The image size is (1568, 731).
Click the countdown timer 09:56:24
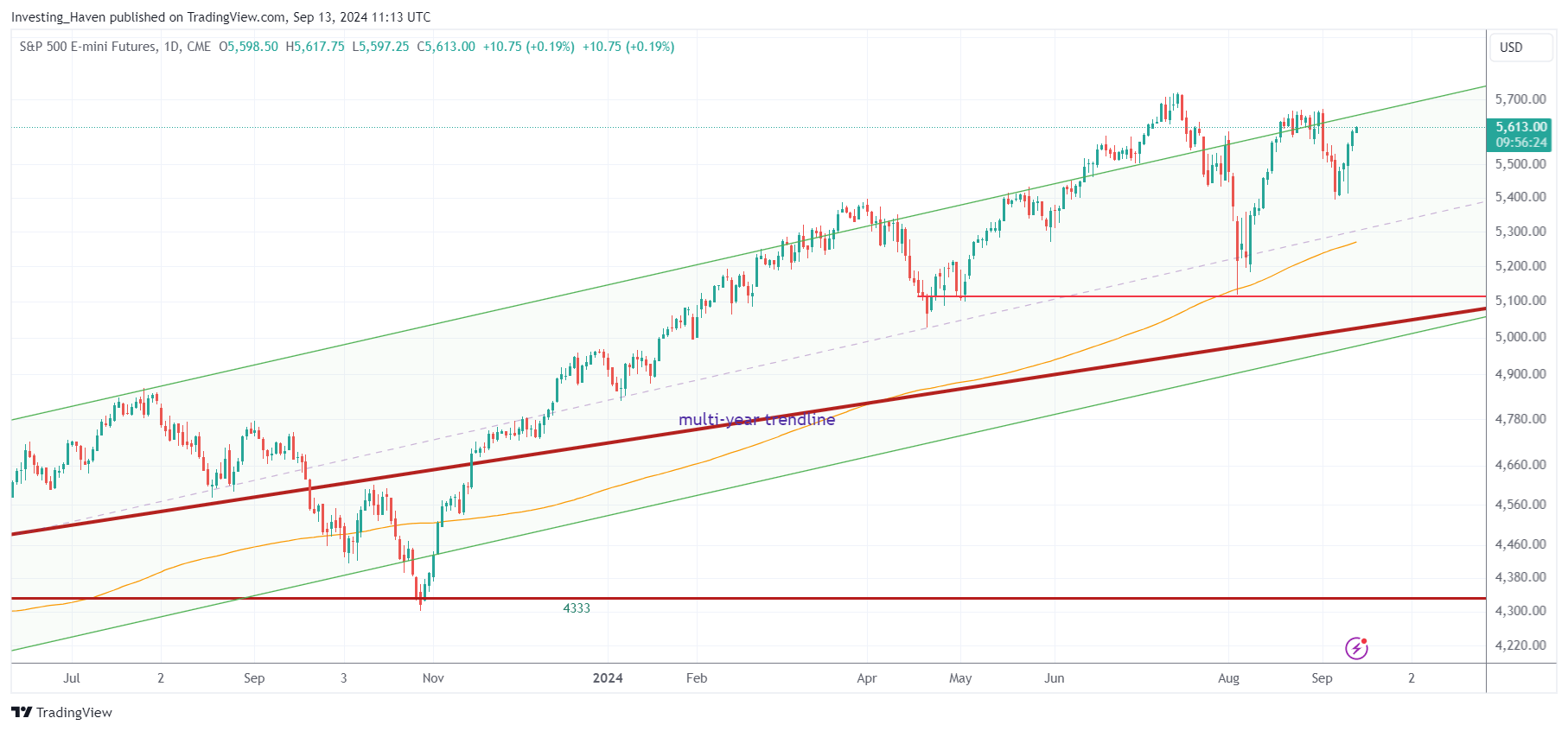tap(1521, 143)
